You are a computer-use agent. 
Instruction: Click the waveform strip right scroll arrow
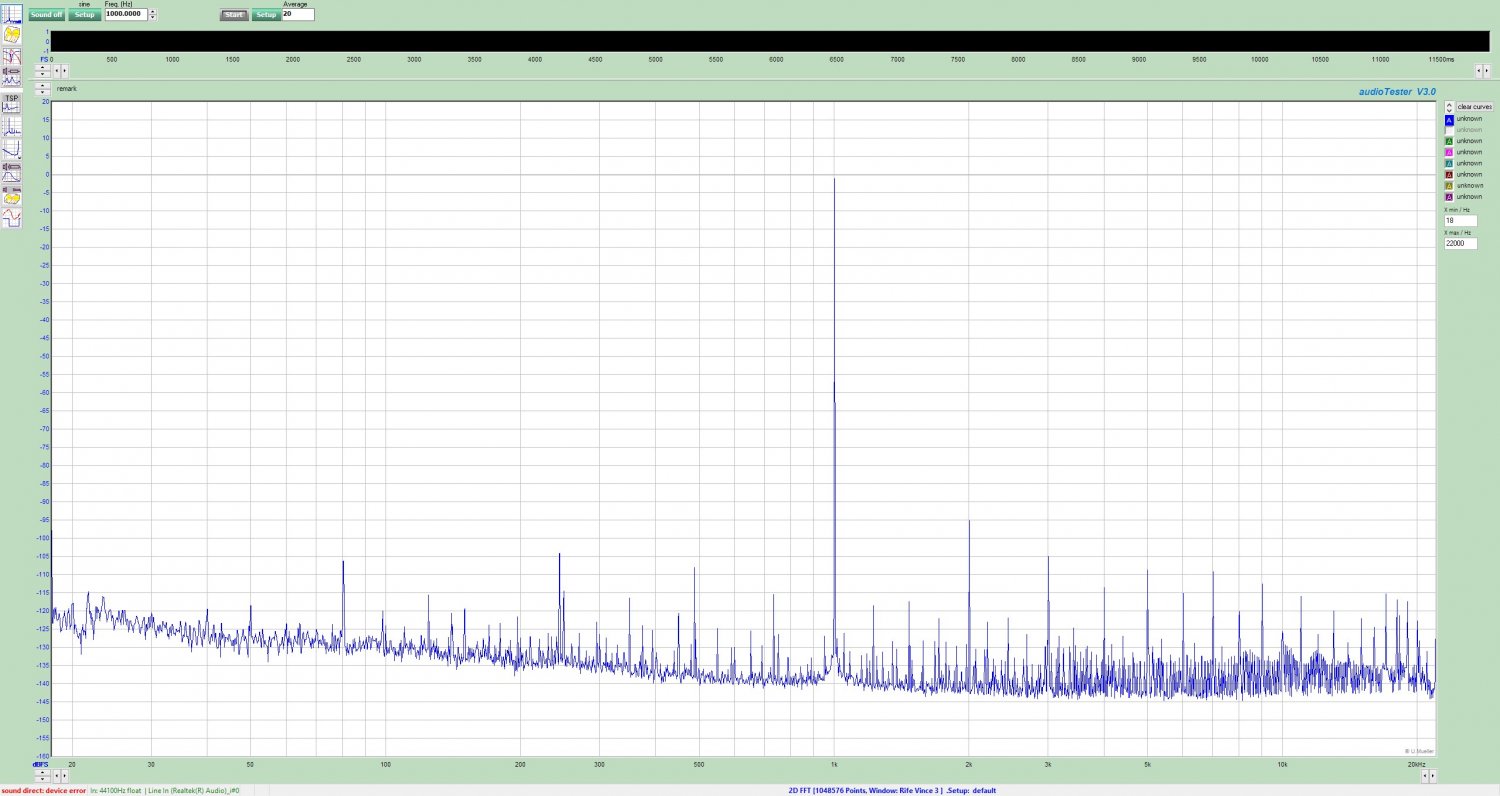pyautogui.click(x=64, y=71)
